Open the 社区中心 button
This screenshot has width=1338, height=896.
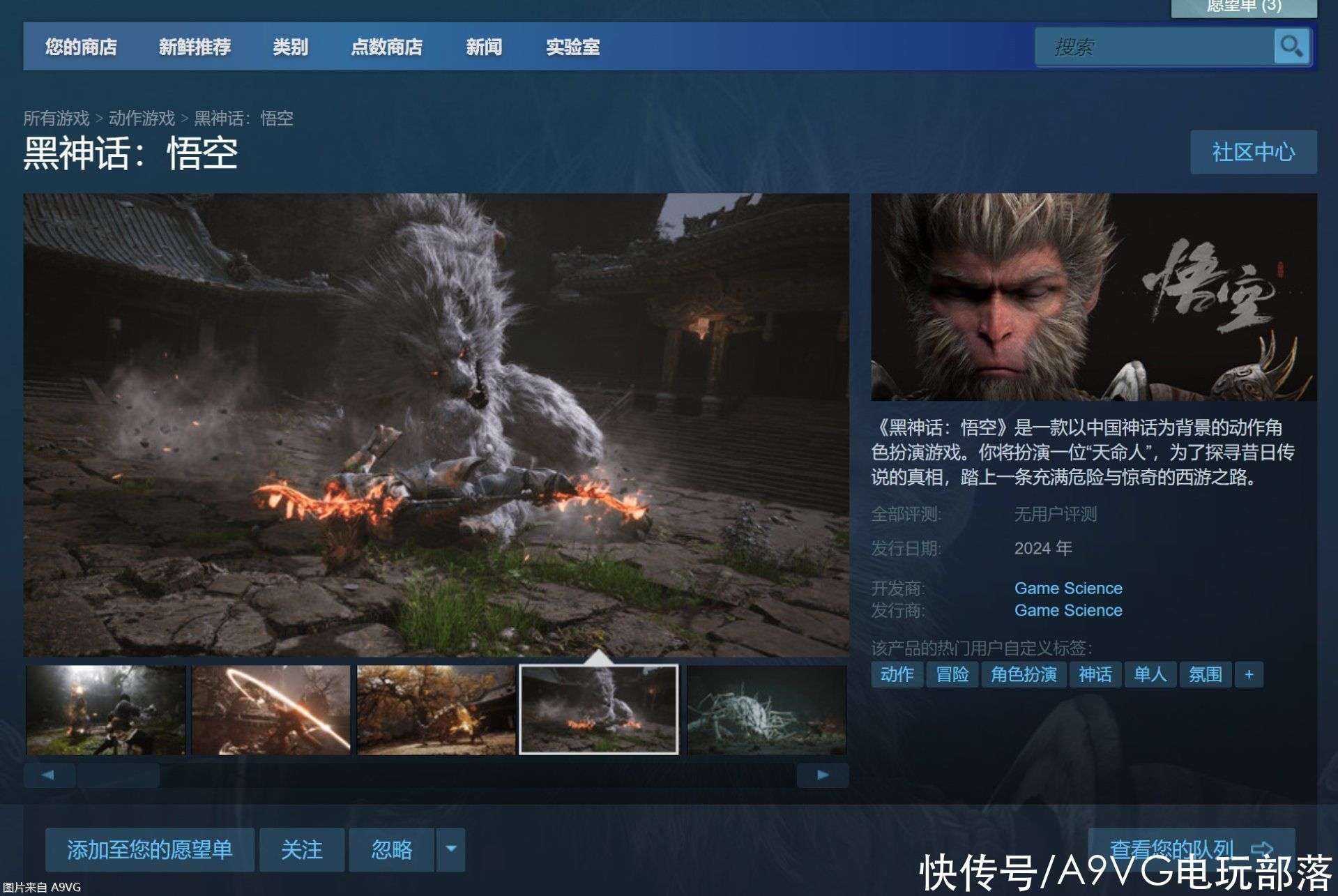[x=1253, y=152]
